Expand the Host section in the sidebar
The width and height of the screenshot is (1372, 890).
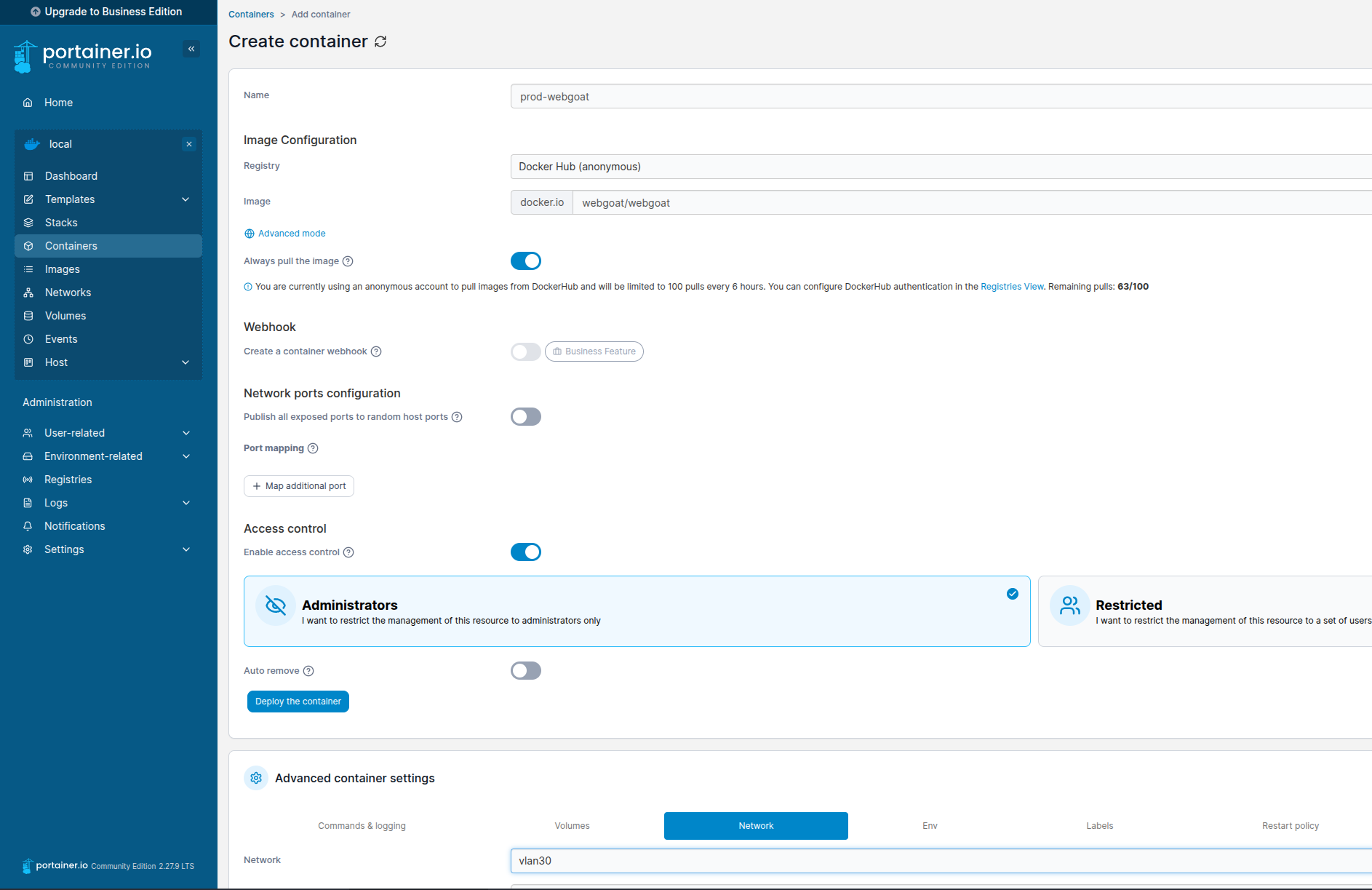pyautogui.click(x=56, y=362)
